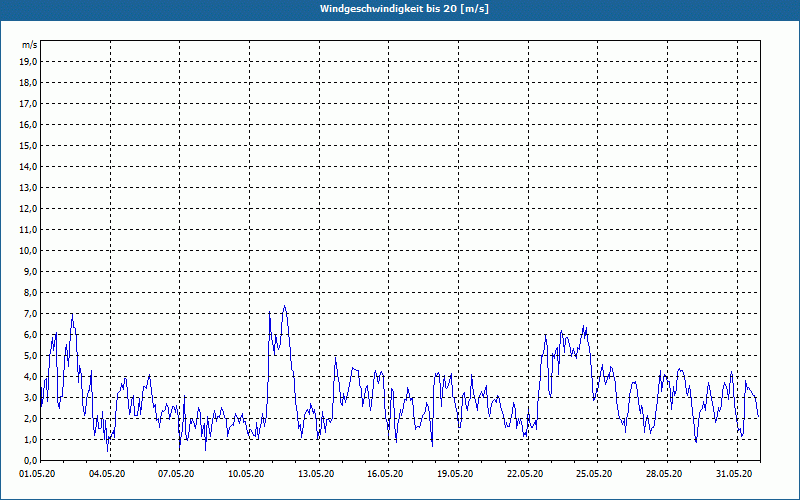Select the 6,0 y-axis value
800x500 pixels.
tap(30, 335)
